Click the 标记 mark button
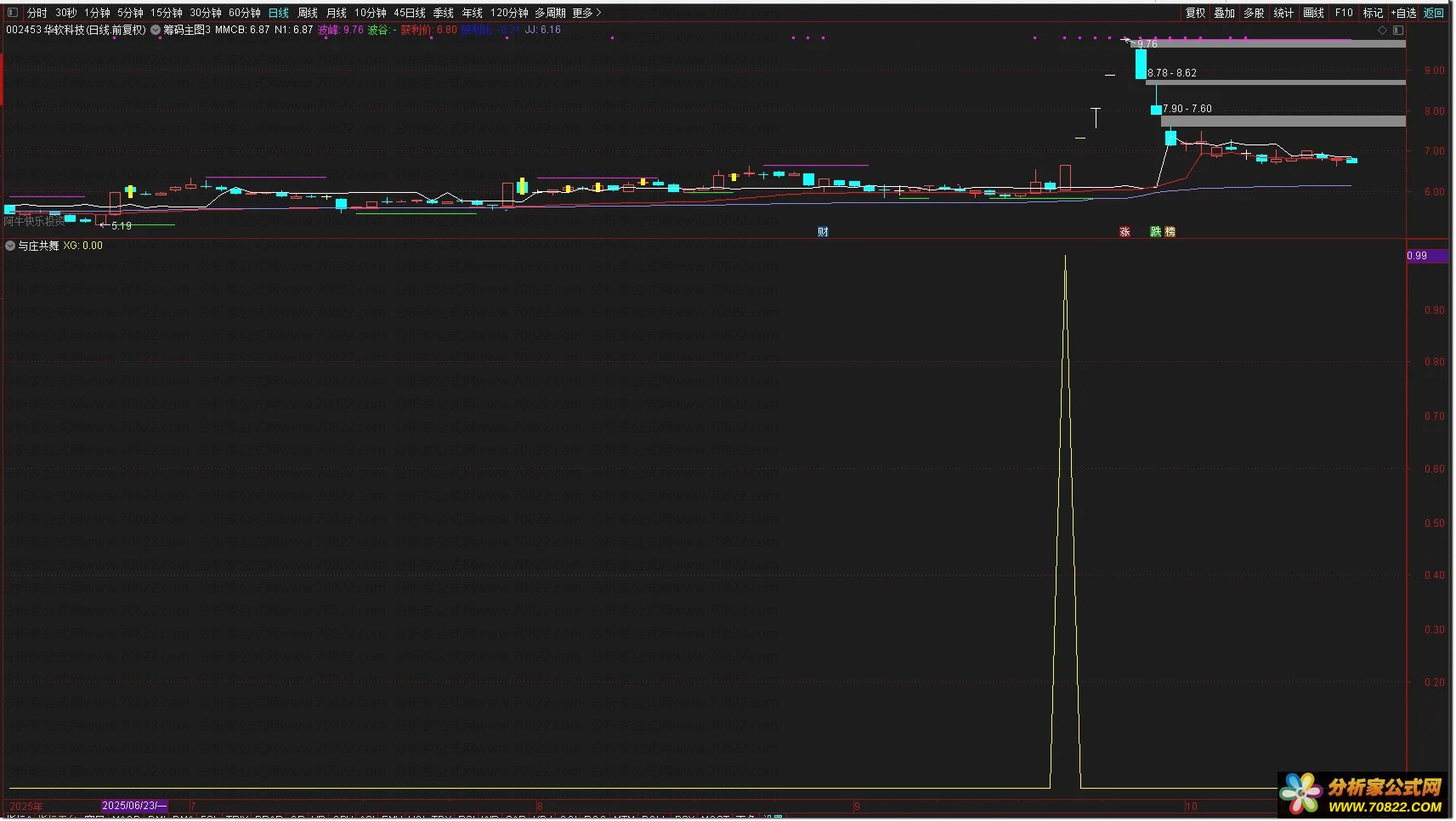 (x=1374, y=13)
